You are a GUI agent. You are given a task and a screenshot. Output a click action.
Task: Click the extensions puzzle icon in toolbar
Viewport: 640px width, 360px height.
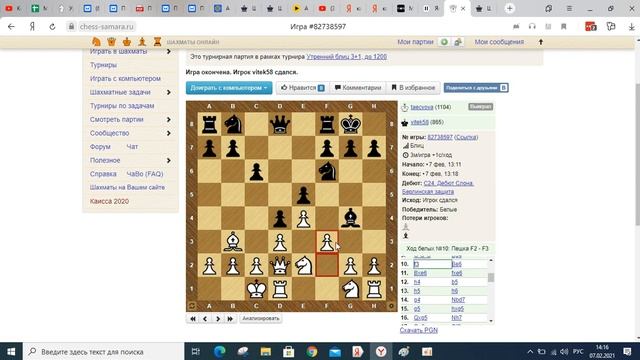[x=611, y=27]
